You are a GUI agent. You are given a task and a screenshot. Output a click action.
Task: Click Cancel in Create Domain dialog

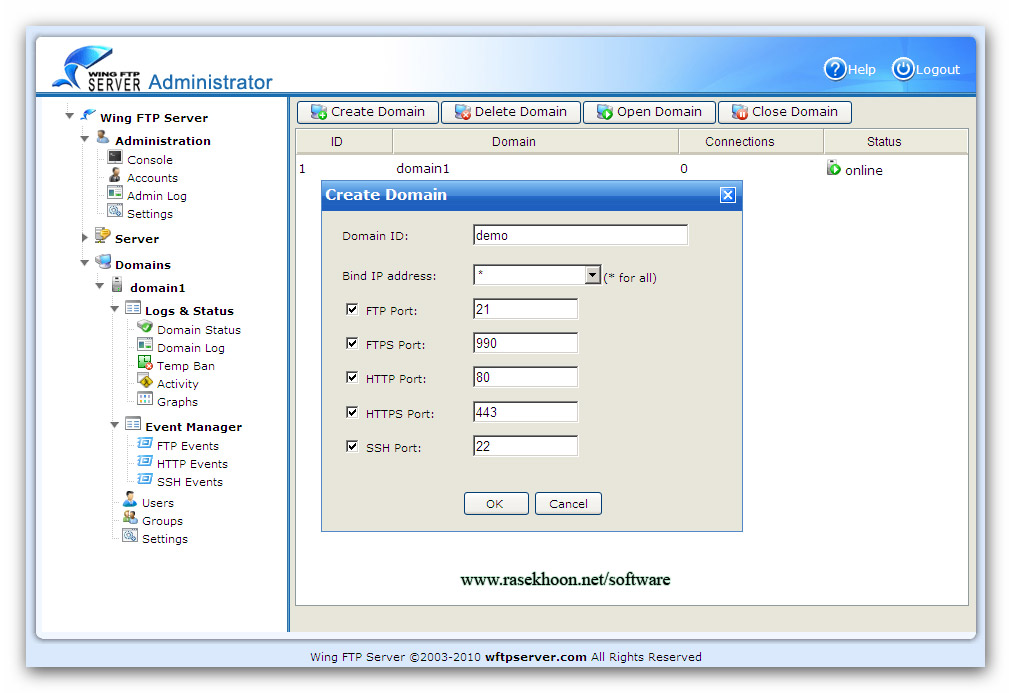pyautogui.click(x=568, y=504)
